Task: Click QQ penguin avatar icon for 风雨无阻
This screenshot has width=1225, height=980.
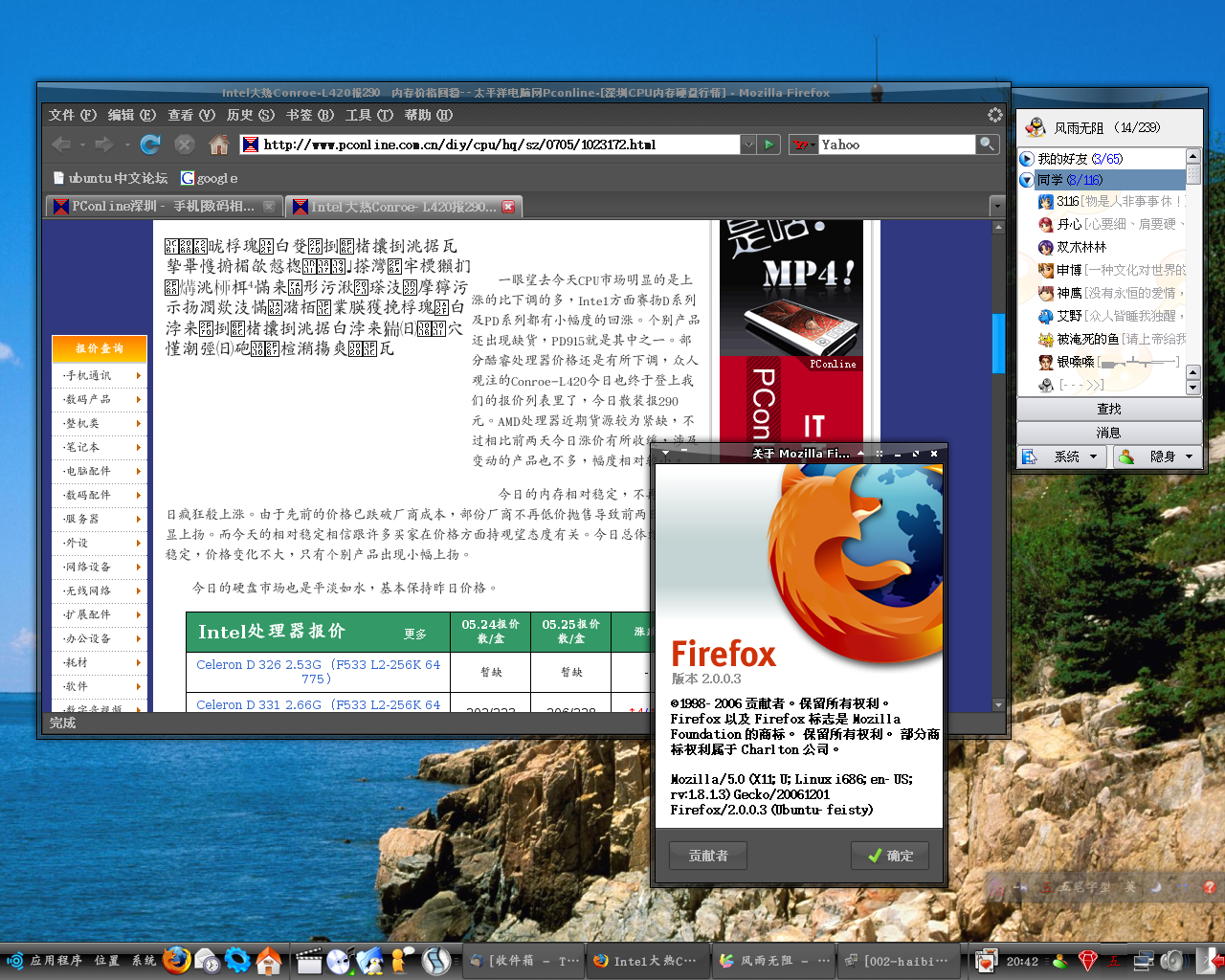Action: [1036, 127]
